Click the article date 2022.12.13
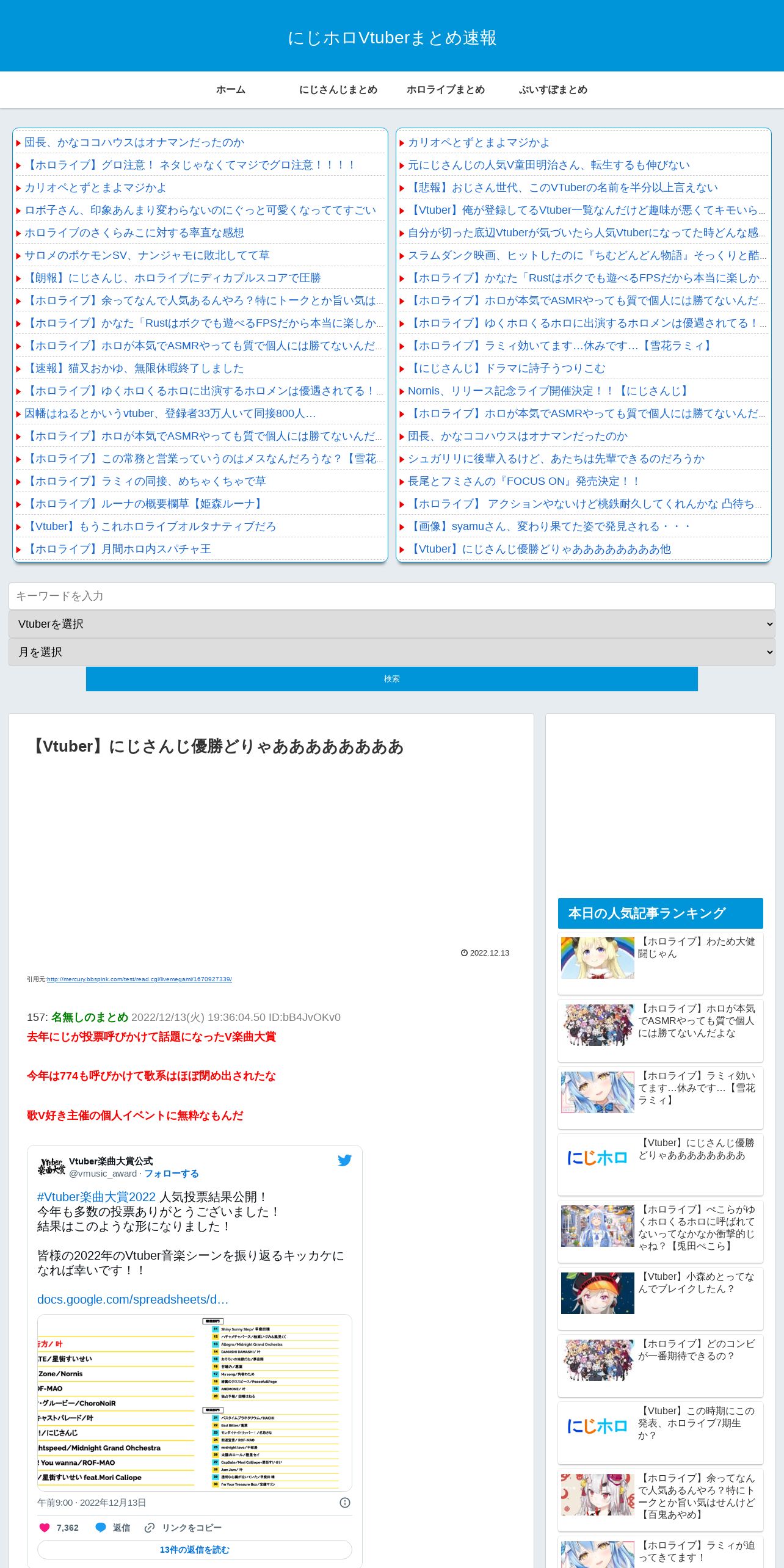Viewport: 784px width, 1568px height. 489,953
